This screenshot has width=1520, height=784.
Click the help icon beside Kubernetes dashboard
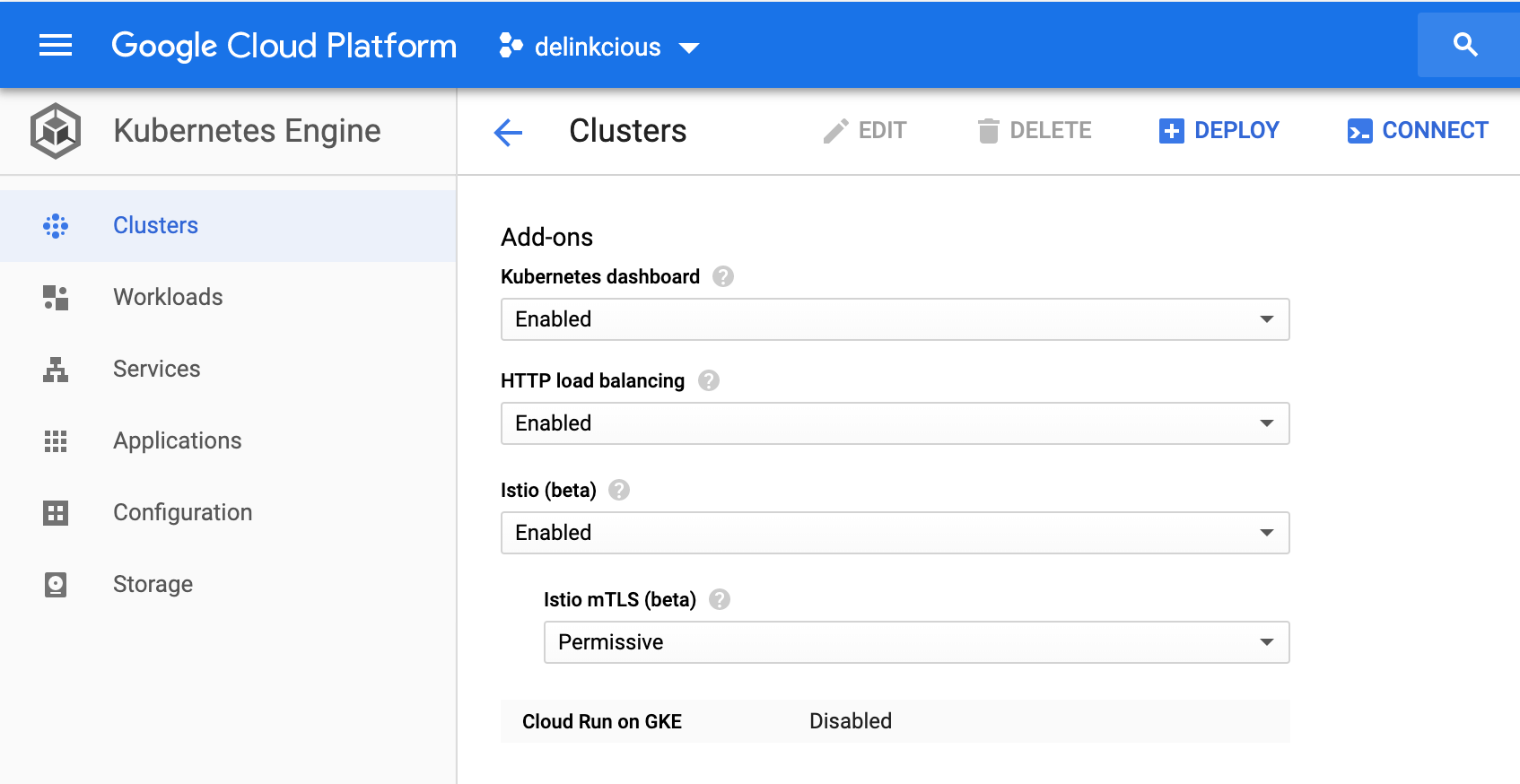pyautogui.click(x=723, y=276)
